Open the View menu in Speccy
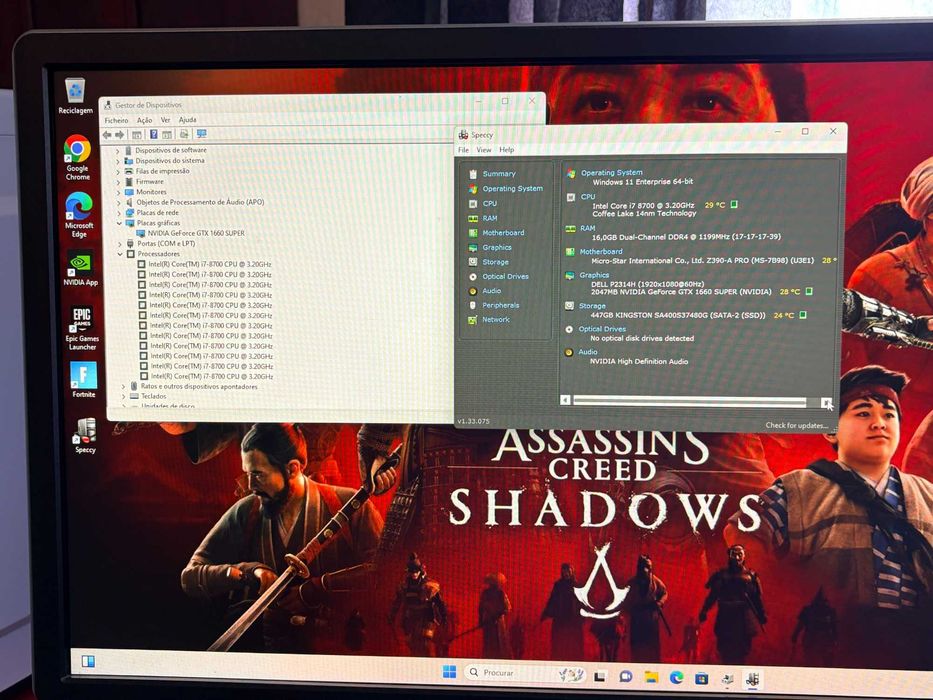The width and height of the screenshot is (933, 700). tap(484, 150)
